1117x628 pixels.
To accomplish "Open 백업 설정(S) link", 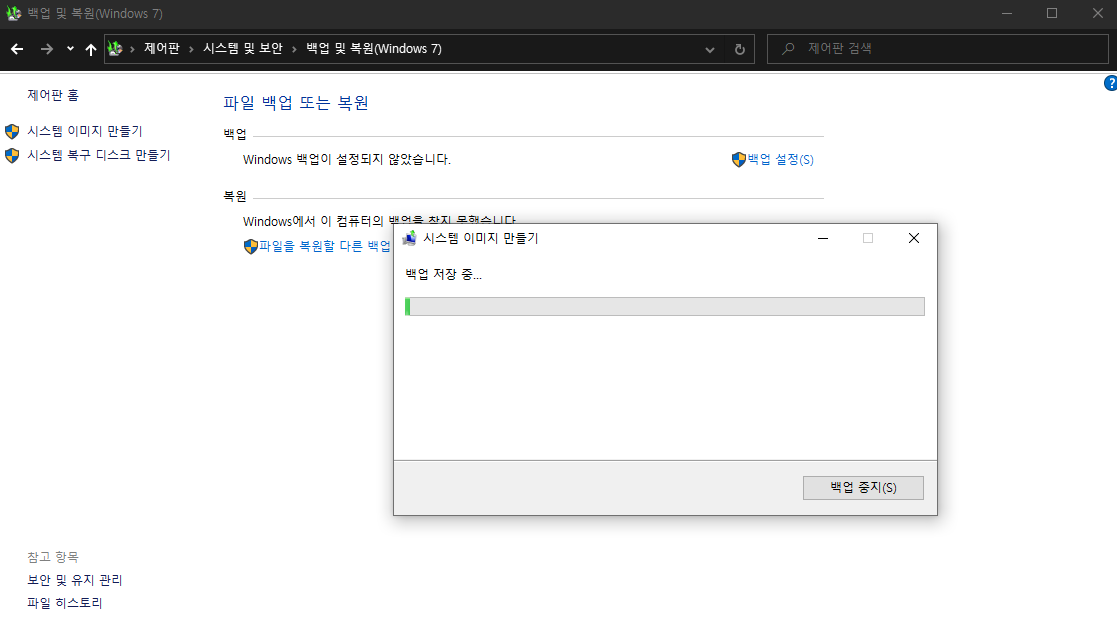I will [x=781, y=159].
